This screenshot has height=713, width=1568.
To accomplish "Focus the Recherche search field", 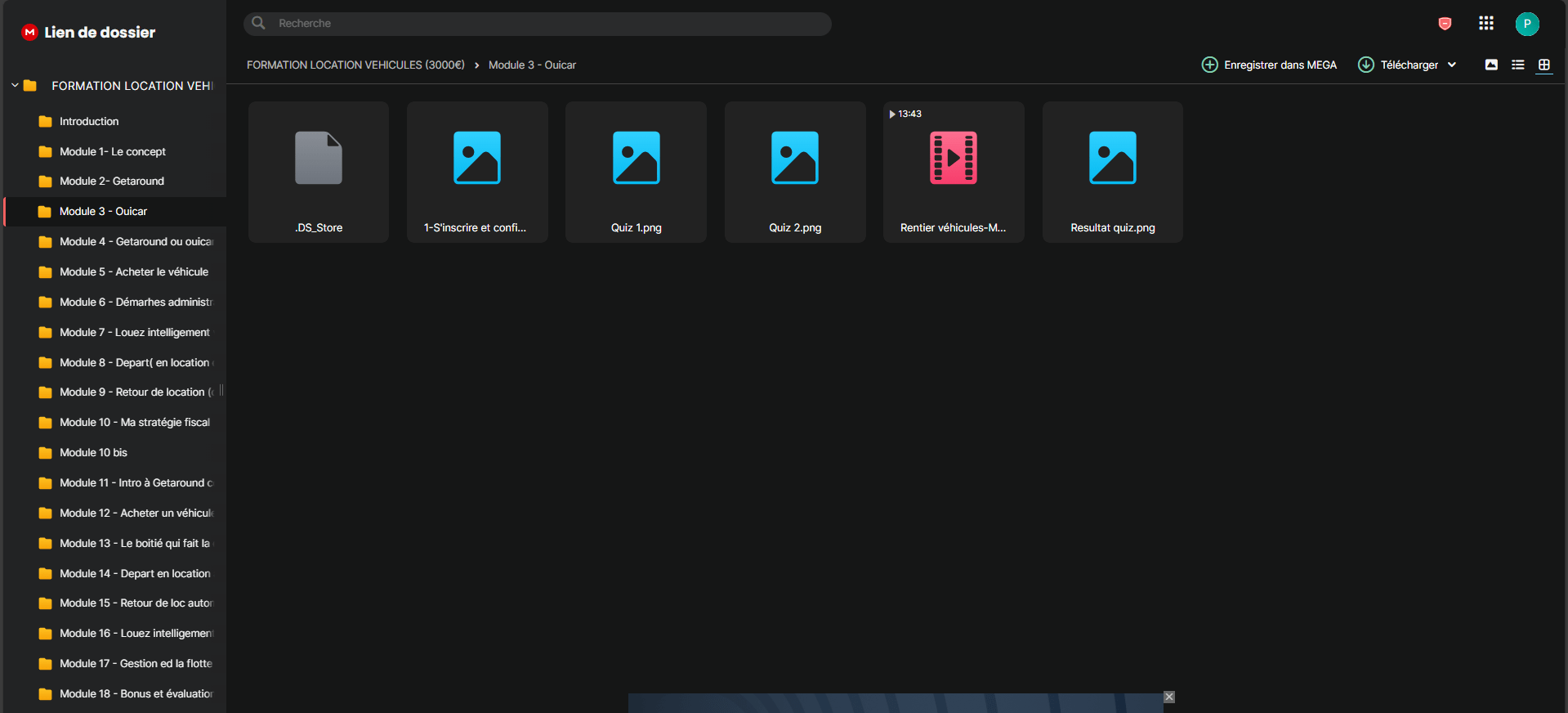I will [x=538, y=24].
